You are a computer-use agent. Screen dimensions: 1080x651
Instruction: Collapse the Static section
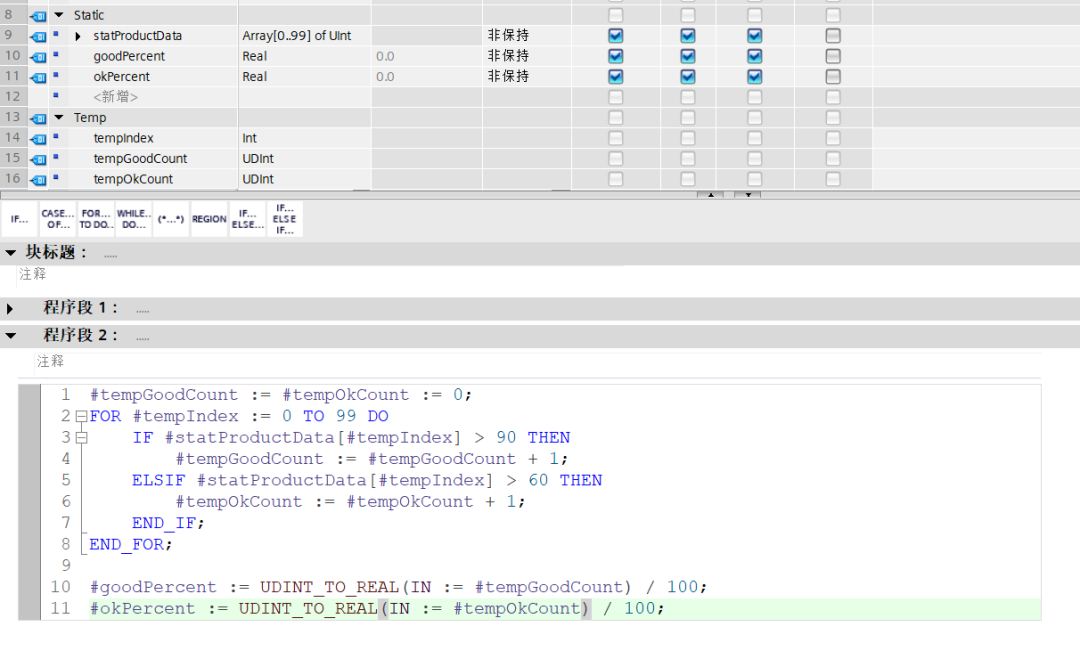59,15
